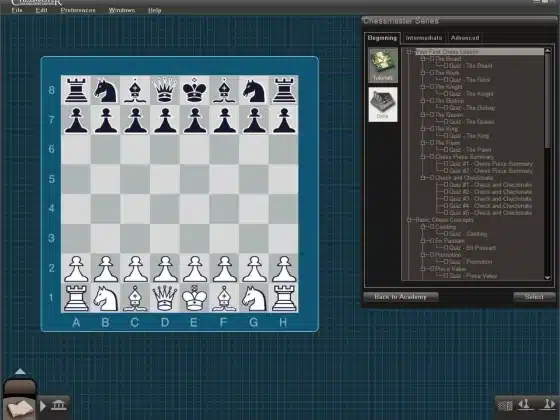Select the white queen on D1
The height and width of the screenshot is (420, 560).
point(165,298)
